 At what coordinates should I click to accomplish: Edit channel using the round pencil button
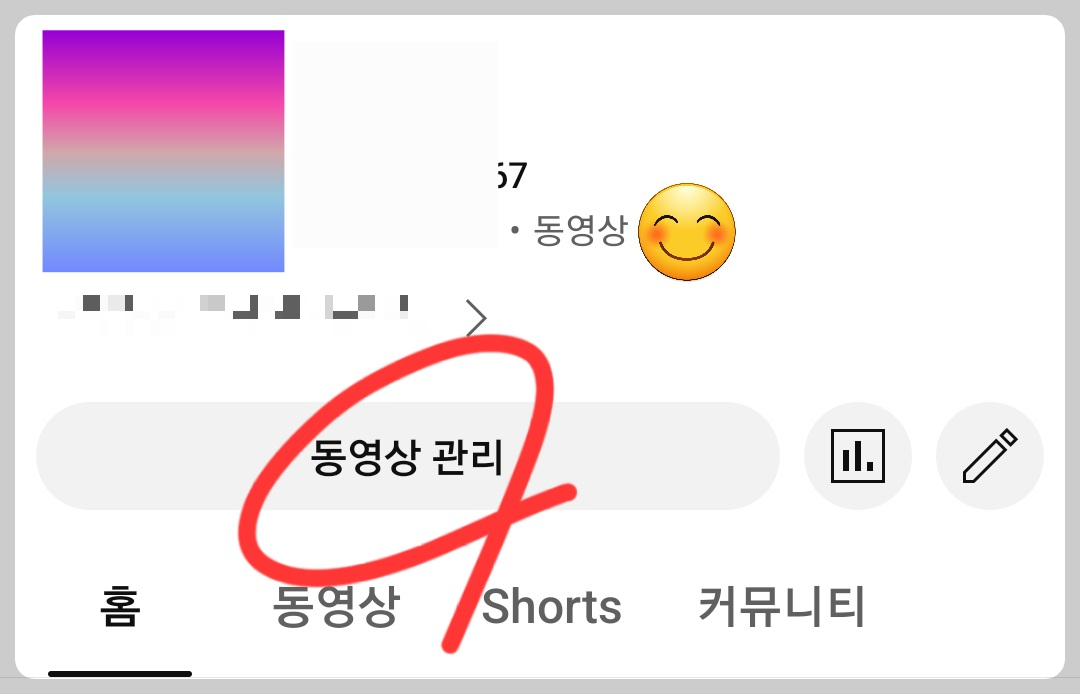[x=990, y=456]
